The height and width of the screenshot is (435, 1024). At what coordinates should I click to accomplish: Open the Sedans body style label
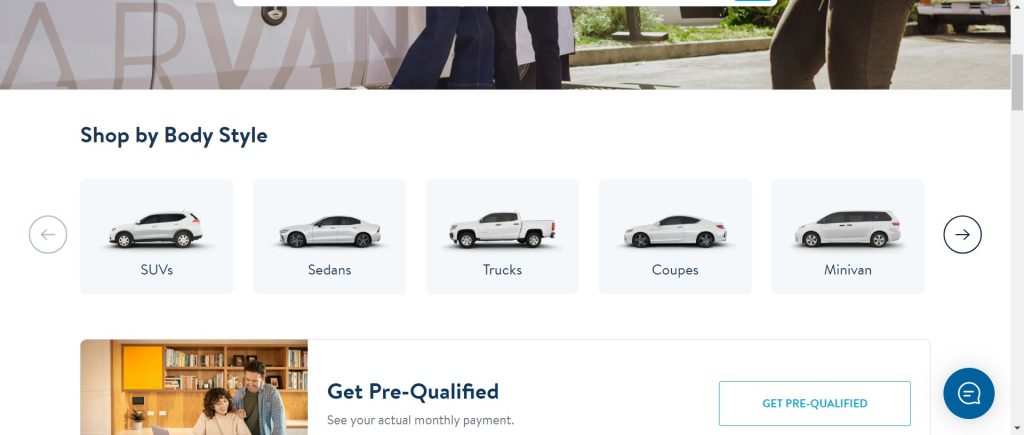(330, 270)
